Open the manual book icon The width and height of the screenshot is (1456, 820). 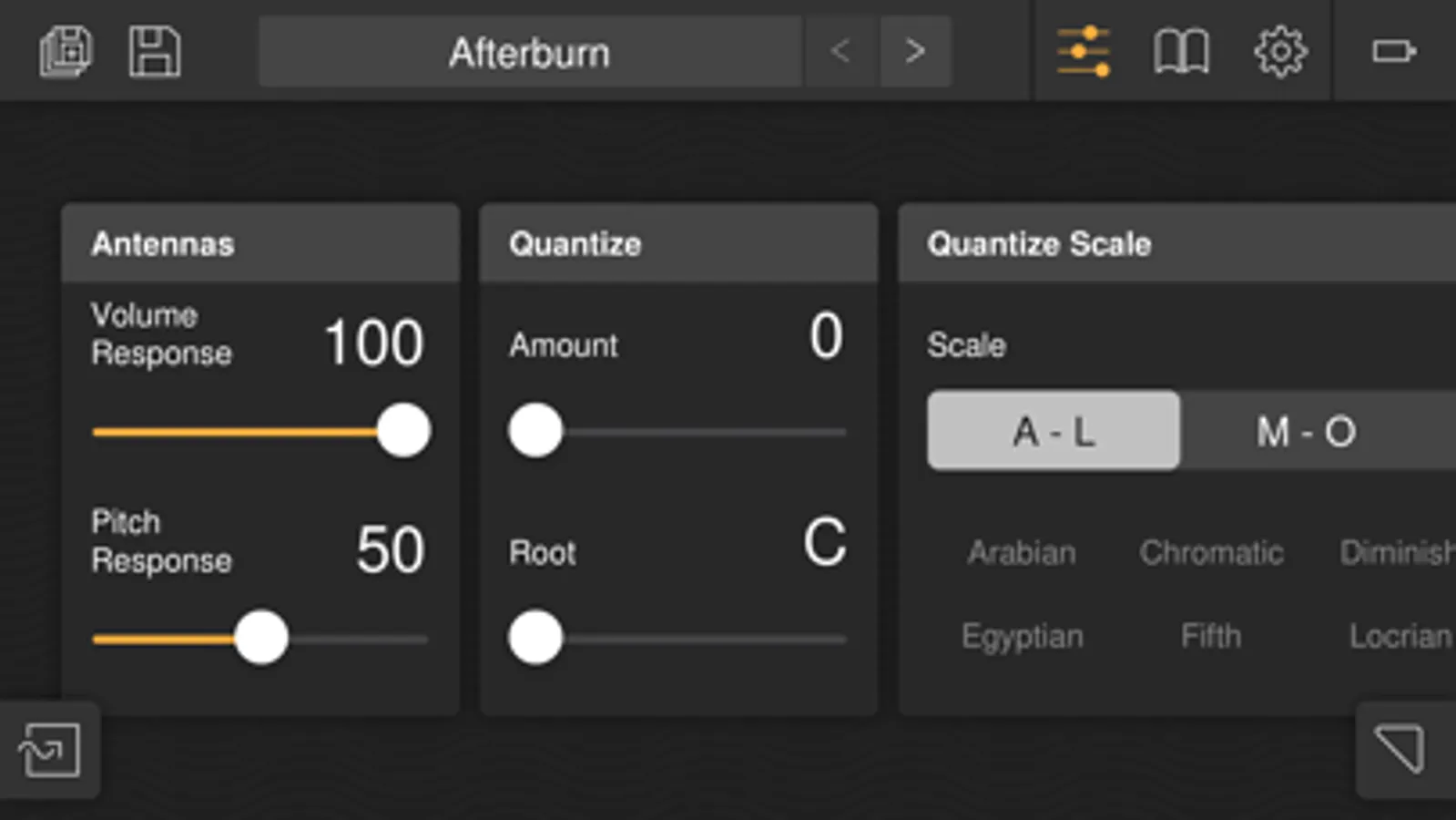[x=1181, y=51]
